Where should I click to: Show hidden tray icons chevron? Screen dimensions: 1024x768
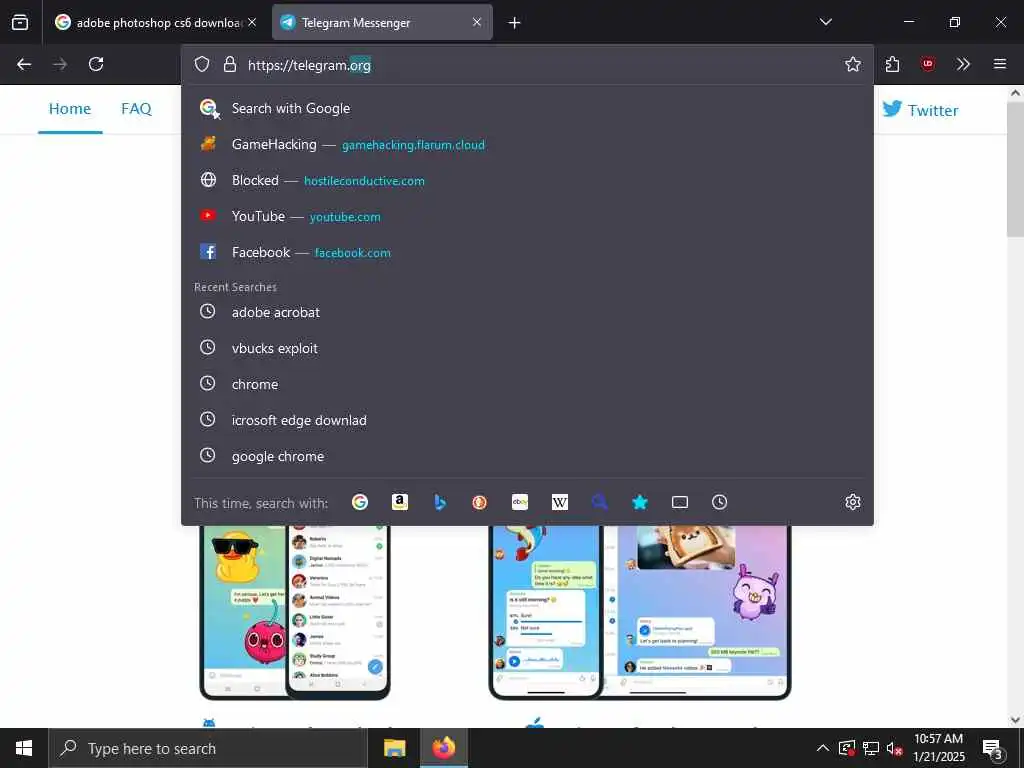823,748
